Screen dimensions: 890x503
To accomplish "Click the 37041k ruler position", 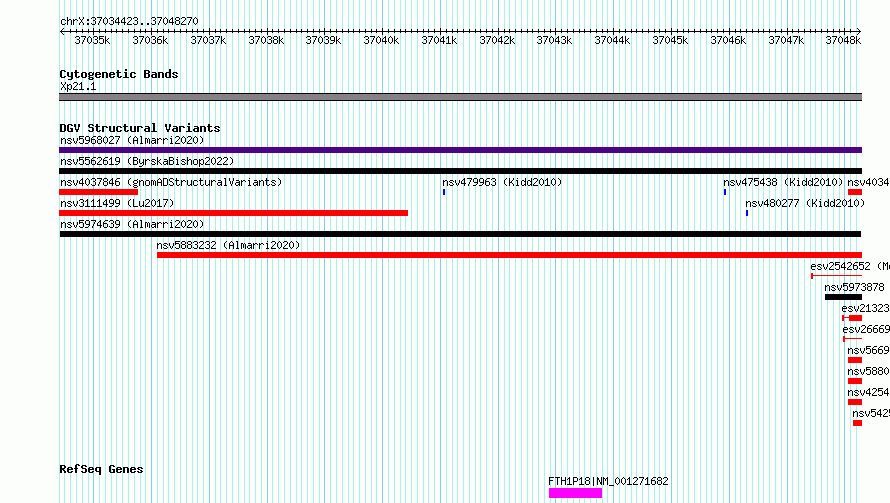I will [x=439, y=40].
